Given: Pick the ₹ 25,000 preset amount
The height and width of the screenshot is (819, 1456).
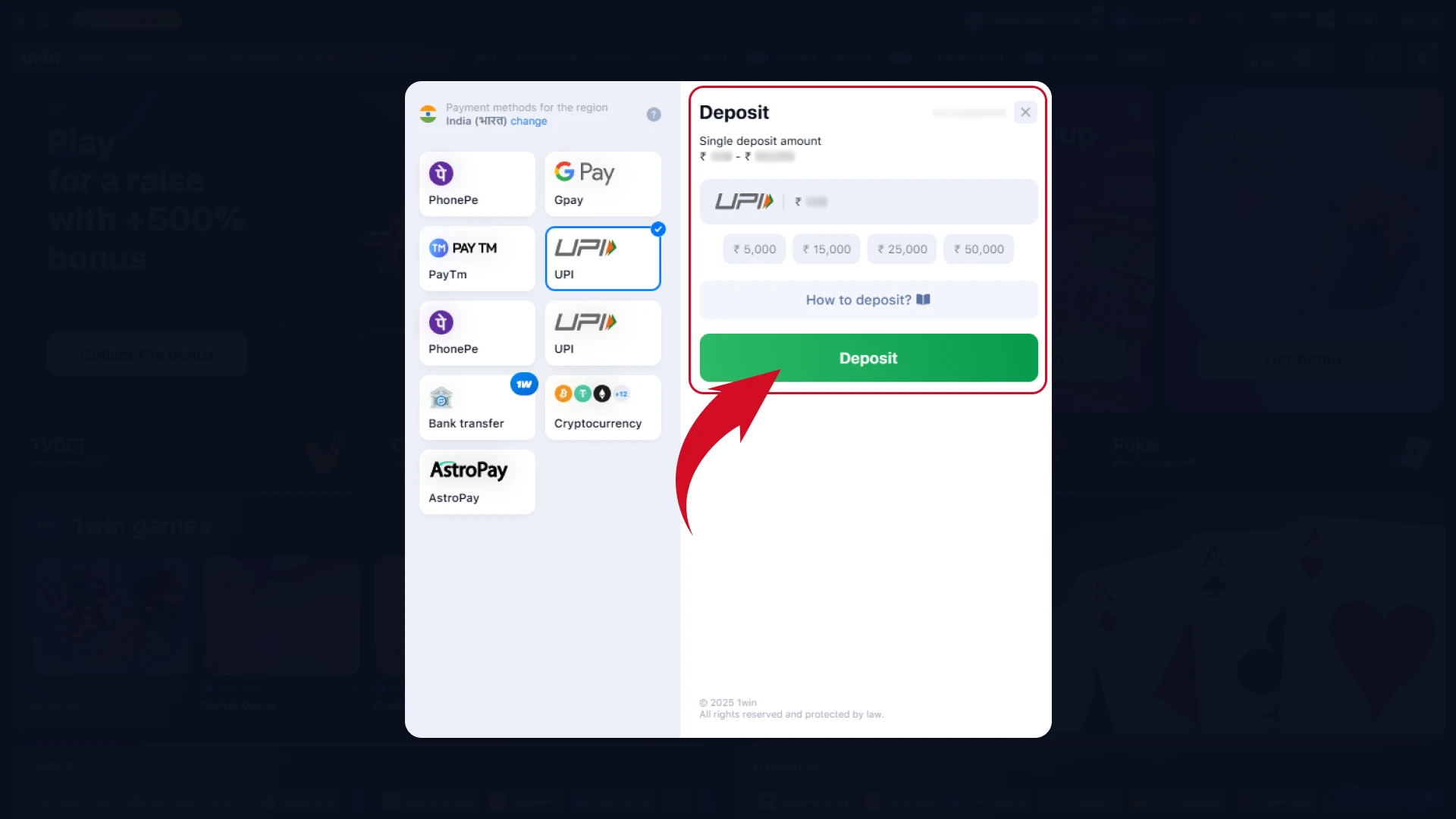Looking at the screenshot, I should pos(902,249).
